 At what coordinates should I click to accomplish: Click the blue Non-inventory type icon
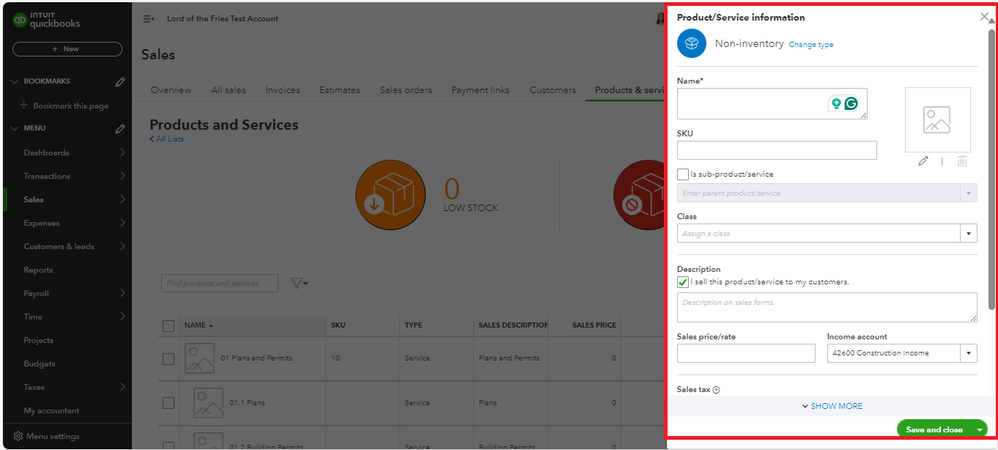tap(692, 43)
